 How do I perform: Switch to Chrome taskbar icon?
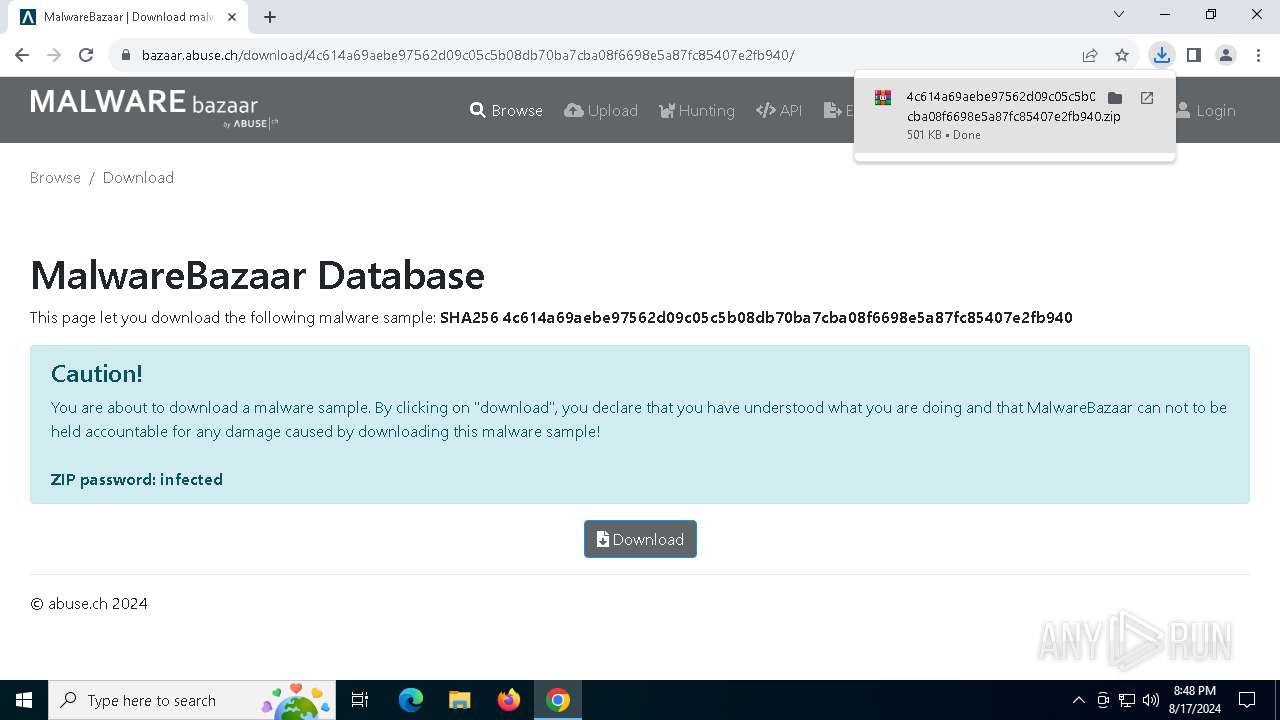pos(558,700)
